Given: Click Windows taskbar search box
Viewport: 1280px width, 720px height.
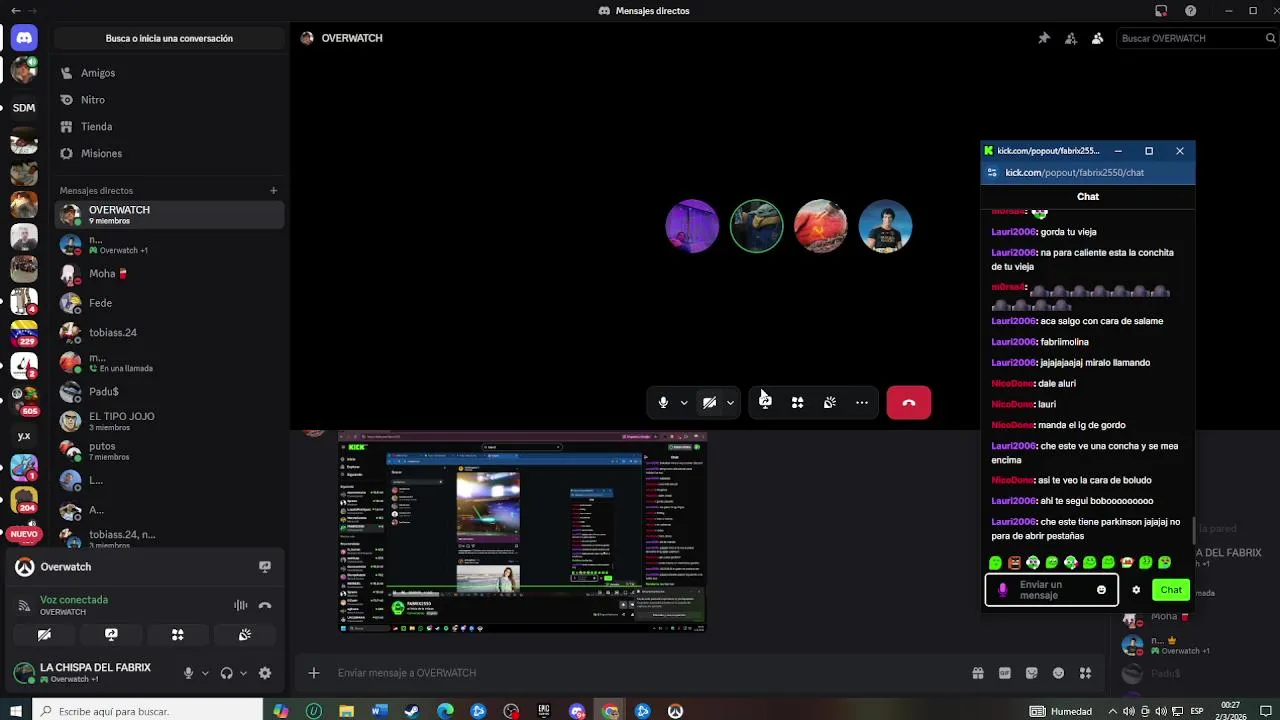Looking at the screenshot, I should point(148,711).
